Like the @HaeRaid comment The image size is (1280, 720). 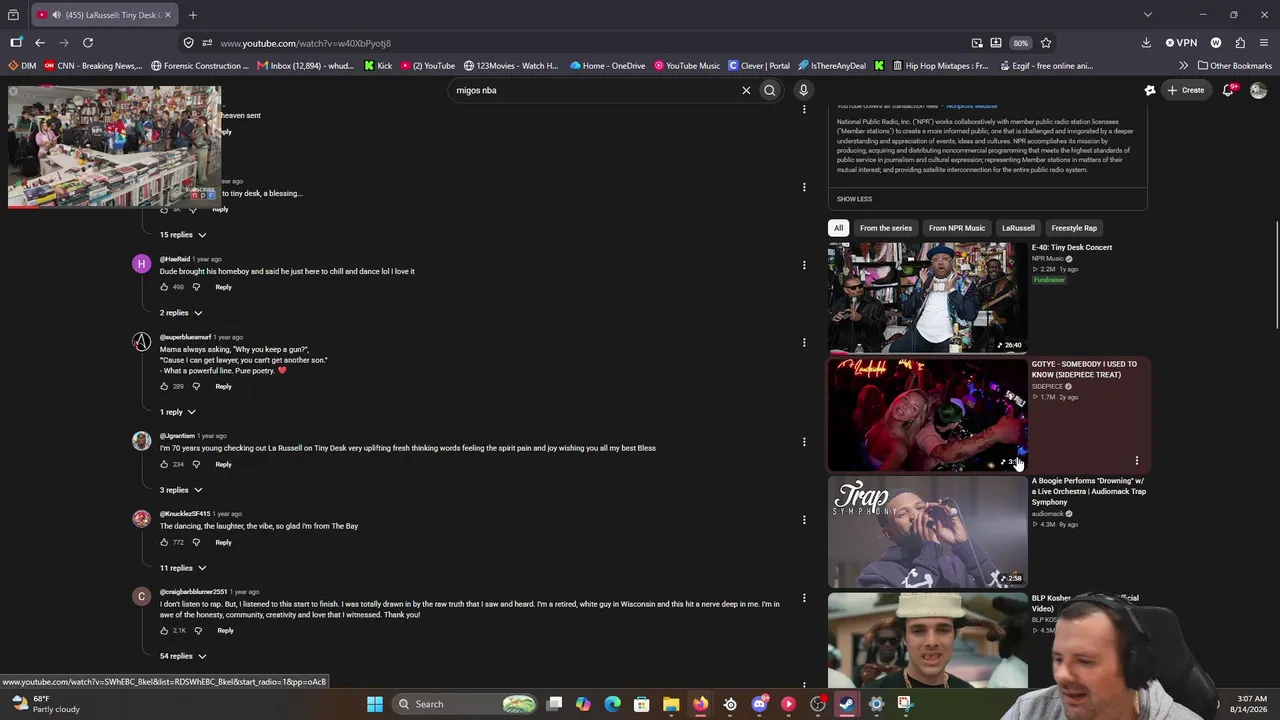(164, 287)
